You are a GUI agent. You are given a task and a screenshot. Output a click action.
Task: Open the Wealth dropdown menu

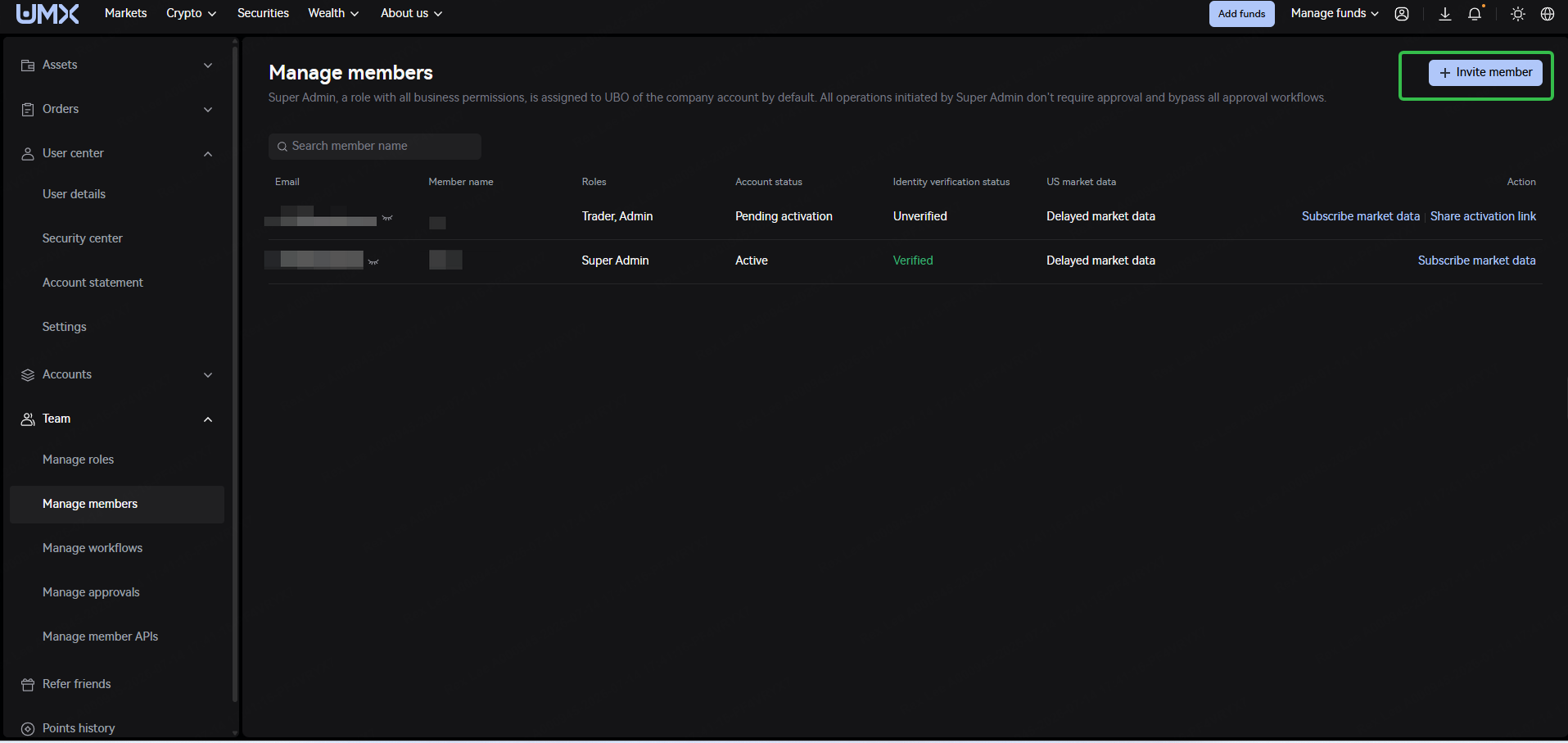coord(333,13)
